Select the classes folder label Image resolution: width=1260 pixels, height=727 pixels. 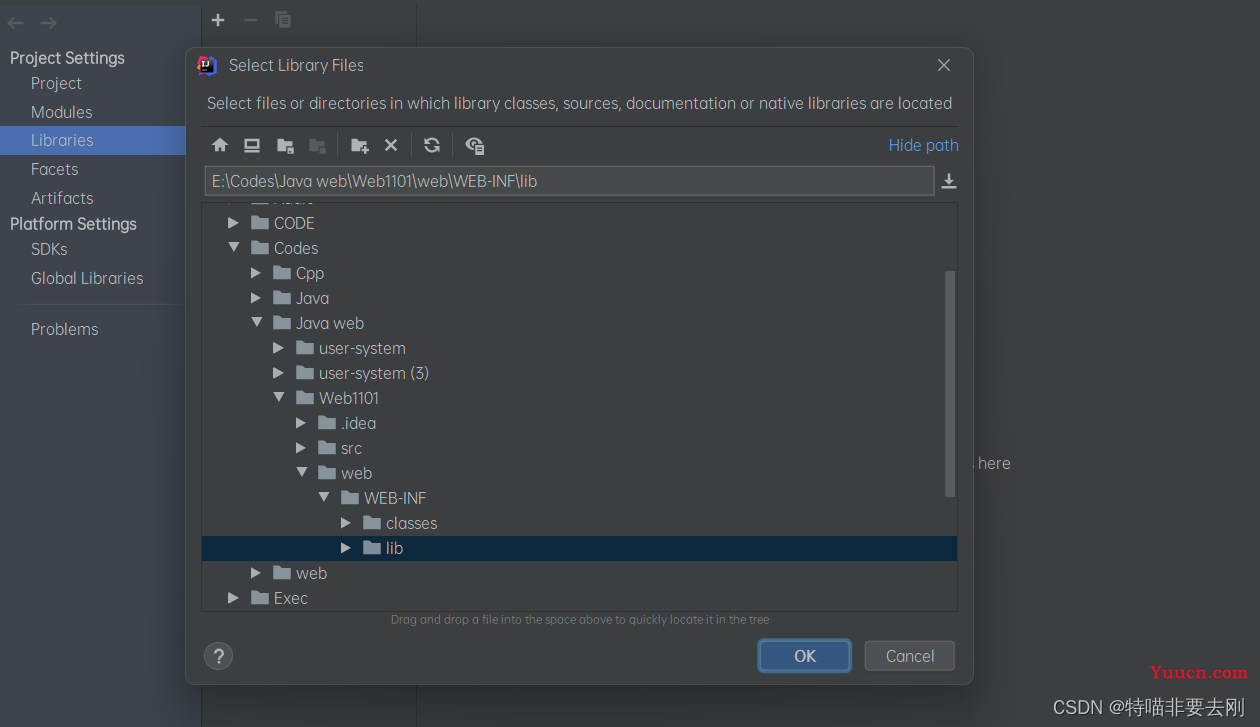tap(411, 523)
